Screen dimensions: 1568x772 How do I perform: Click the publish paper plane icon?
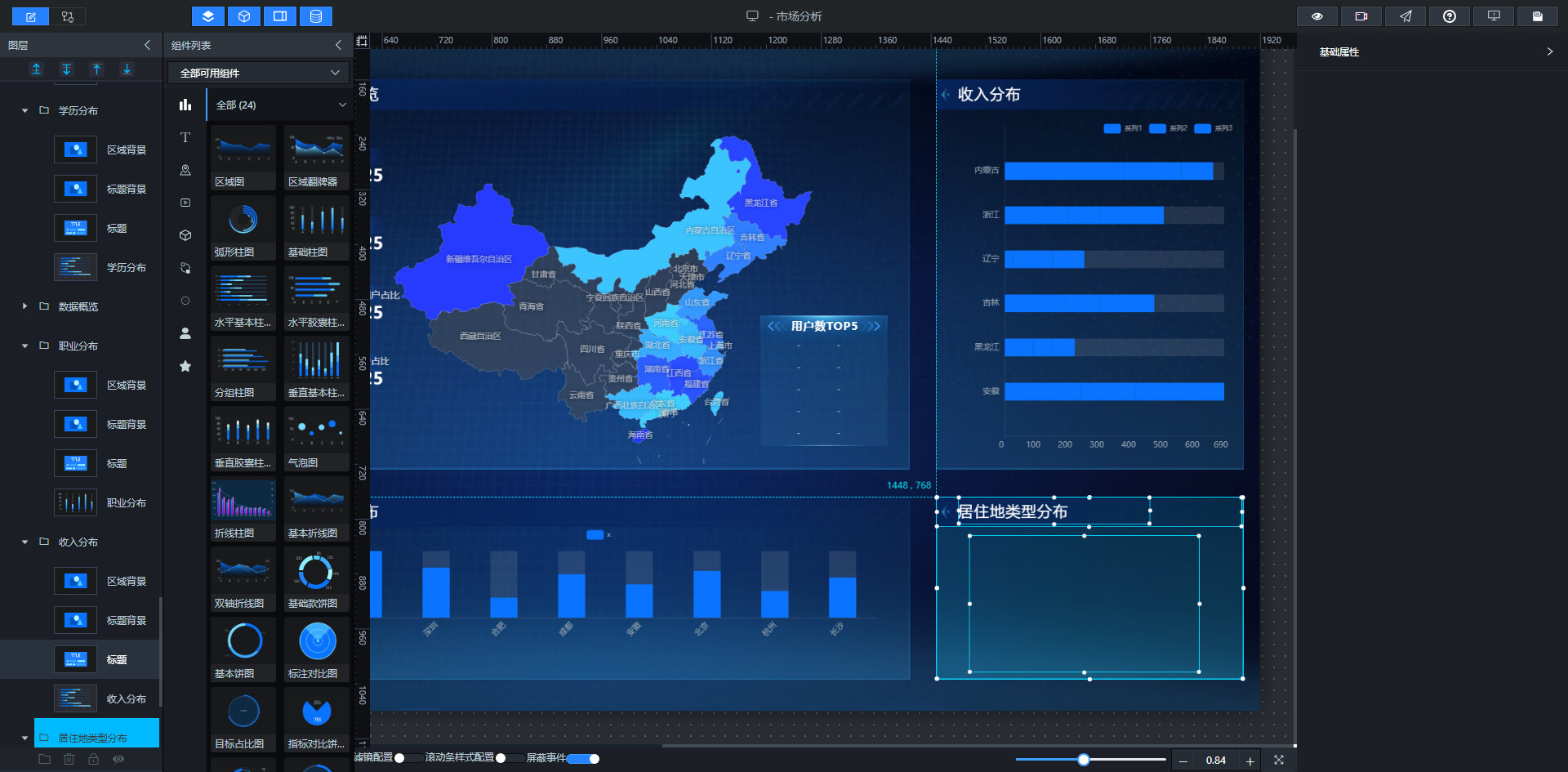[x=1405, y=16]
